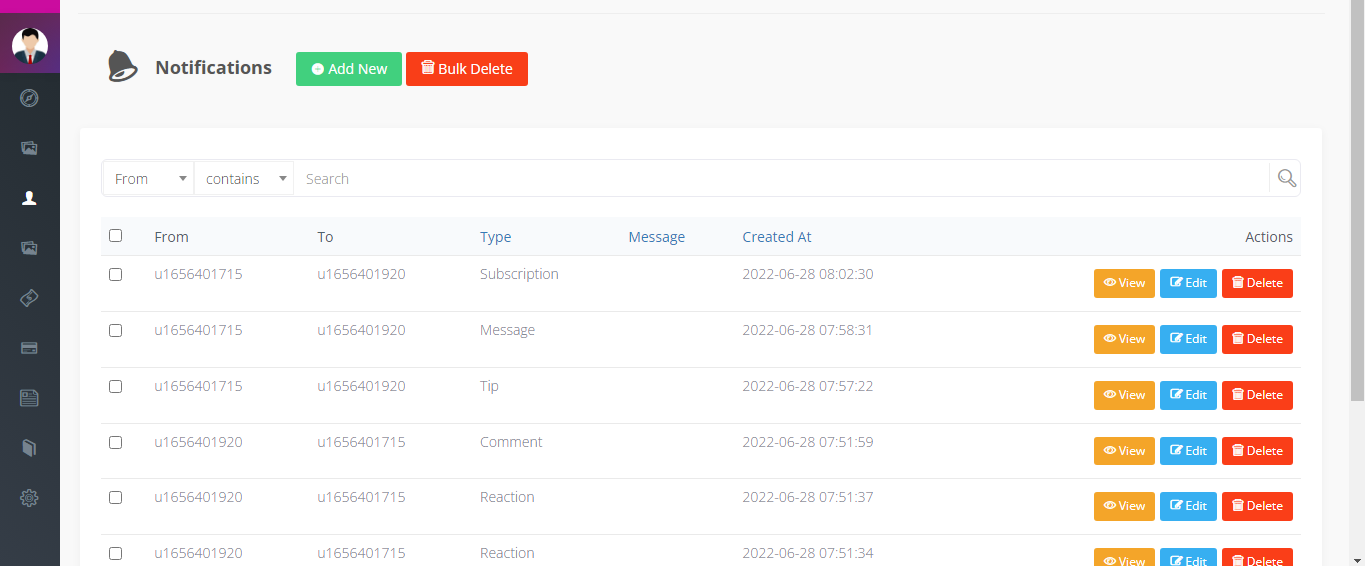Click the magnifying glass search icon
The image size is (1365, 566).
coord(1286,179)
